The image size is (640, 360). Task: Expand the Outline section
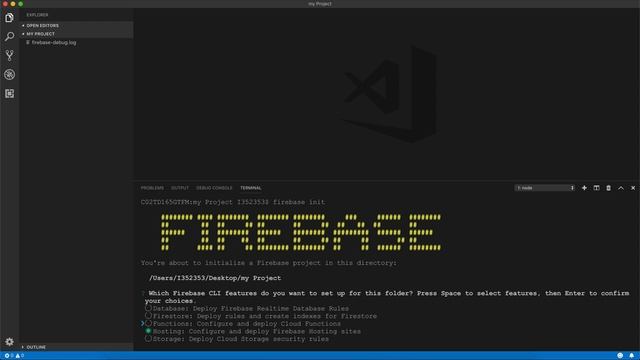tap(76, 347)
